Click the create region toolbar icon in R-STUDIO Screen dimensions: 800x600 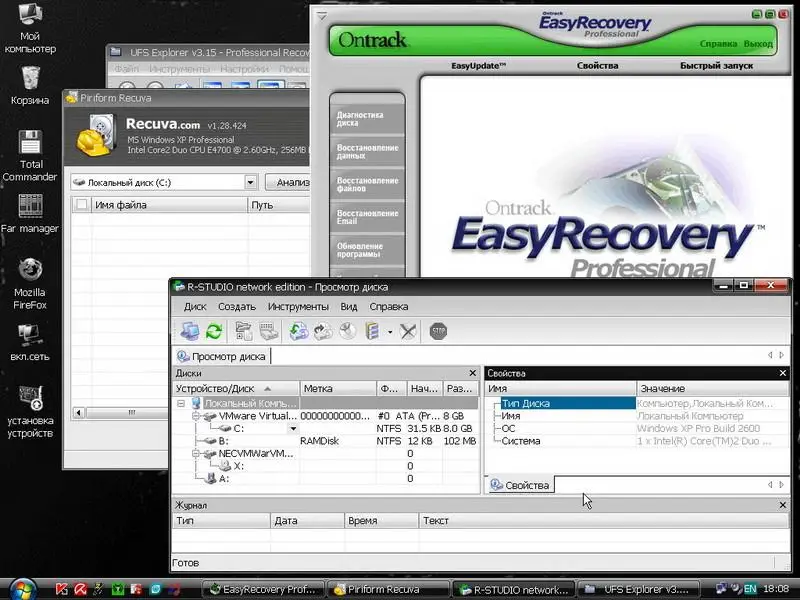click(347, 332)
